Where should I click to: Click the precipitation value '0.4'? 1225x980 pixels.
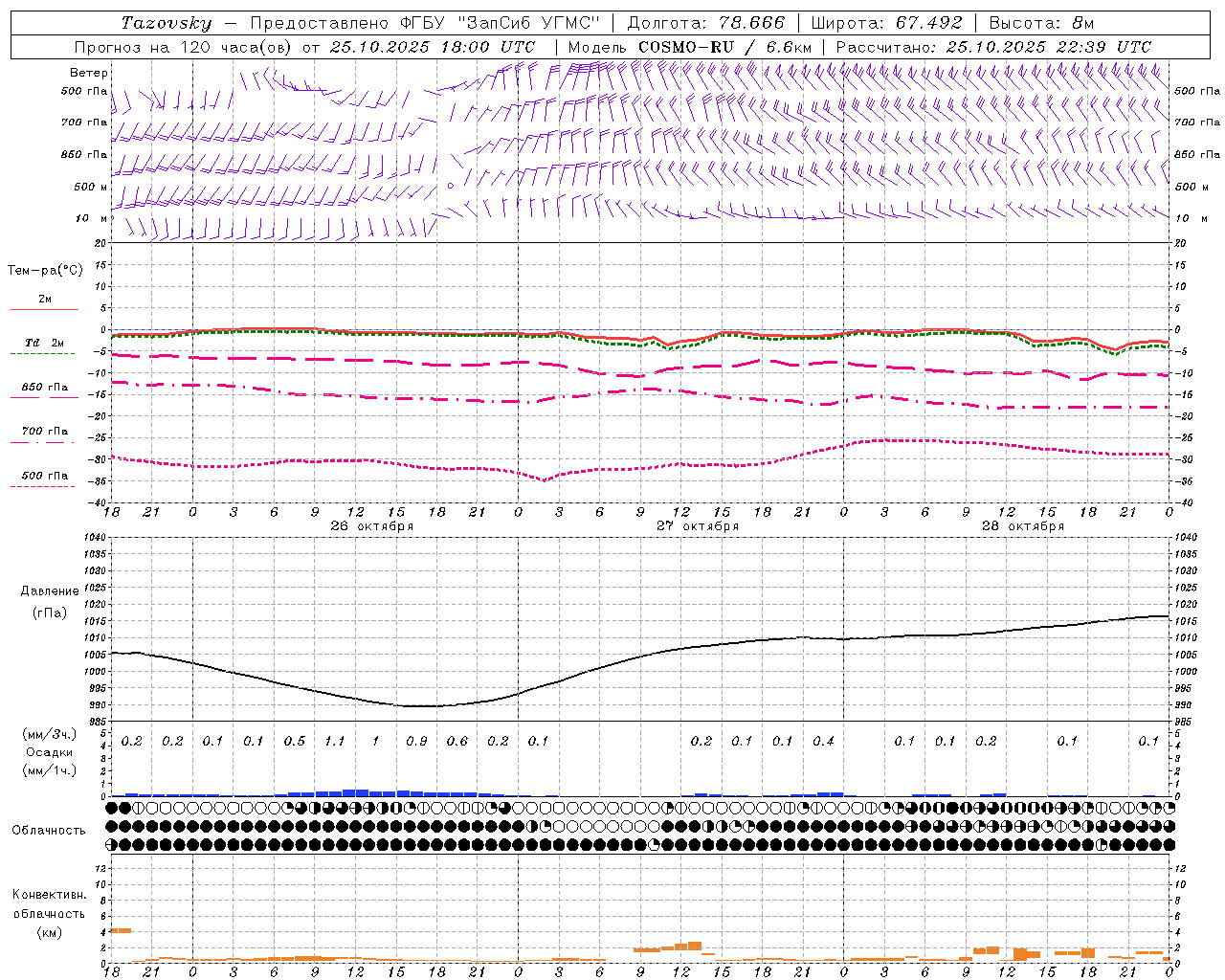823,741
